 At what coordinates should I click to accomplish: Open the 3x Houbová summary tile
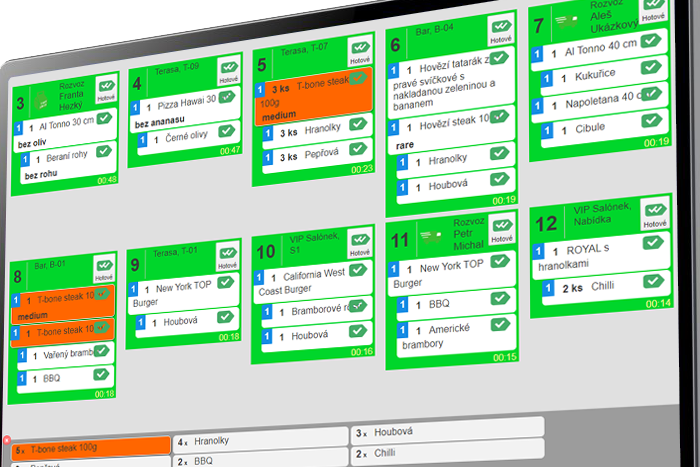445,432
